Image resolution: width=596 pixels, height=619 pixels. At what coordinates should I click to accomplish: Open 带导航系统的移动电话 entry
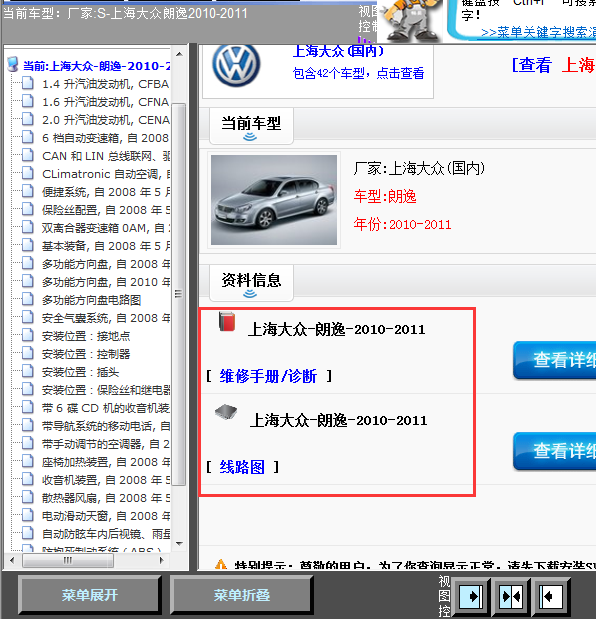click(105, 426)
